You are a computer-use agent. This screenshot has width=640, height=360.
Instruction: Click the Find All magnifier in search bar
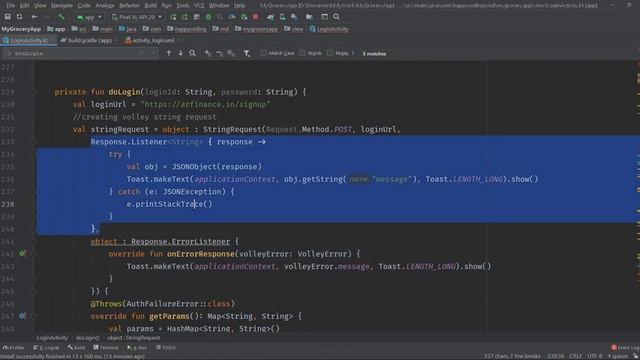192,53
